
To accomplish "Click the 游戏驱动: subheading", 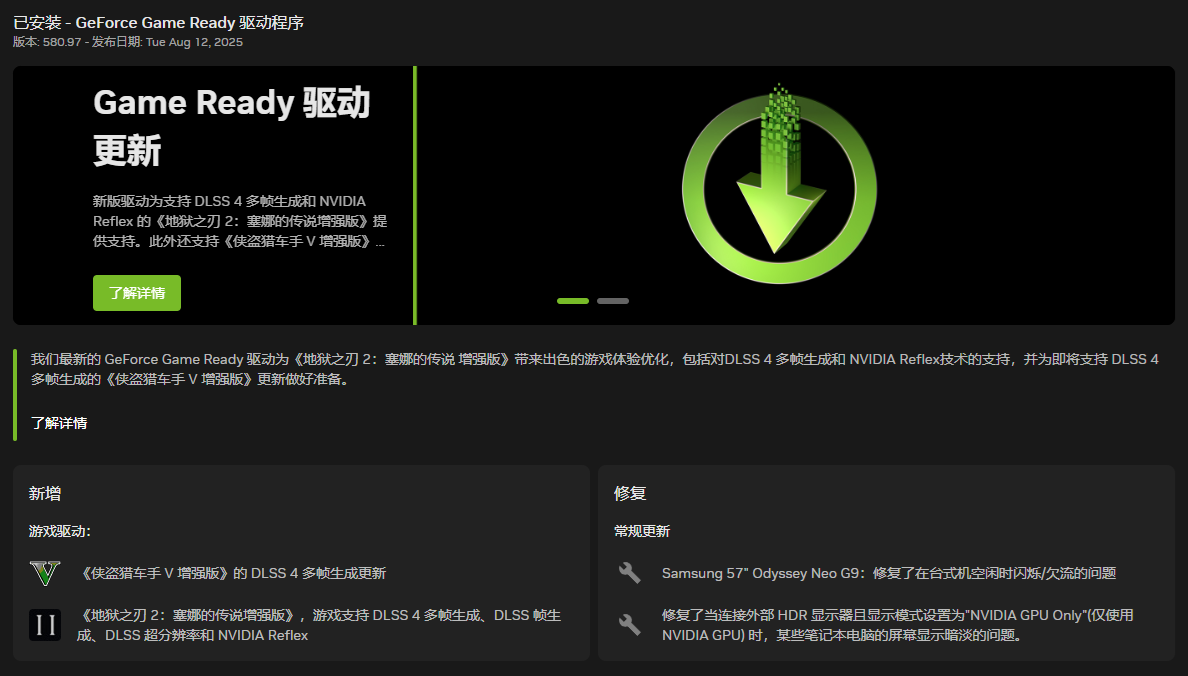I will tap(60, 531).
